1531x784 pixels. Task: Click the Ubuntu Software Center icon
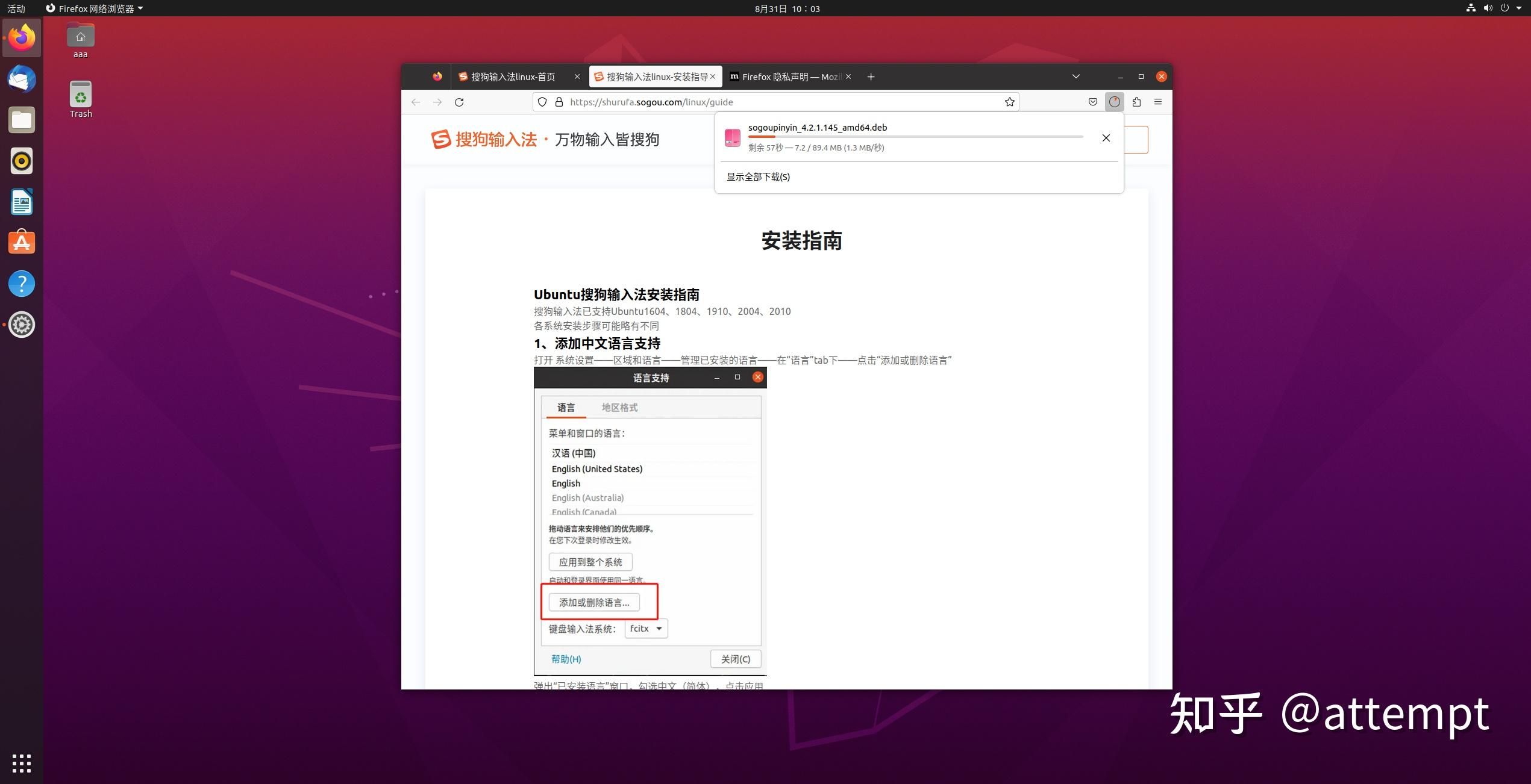point(22,242)
